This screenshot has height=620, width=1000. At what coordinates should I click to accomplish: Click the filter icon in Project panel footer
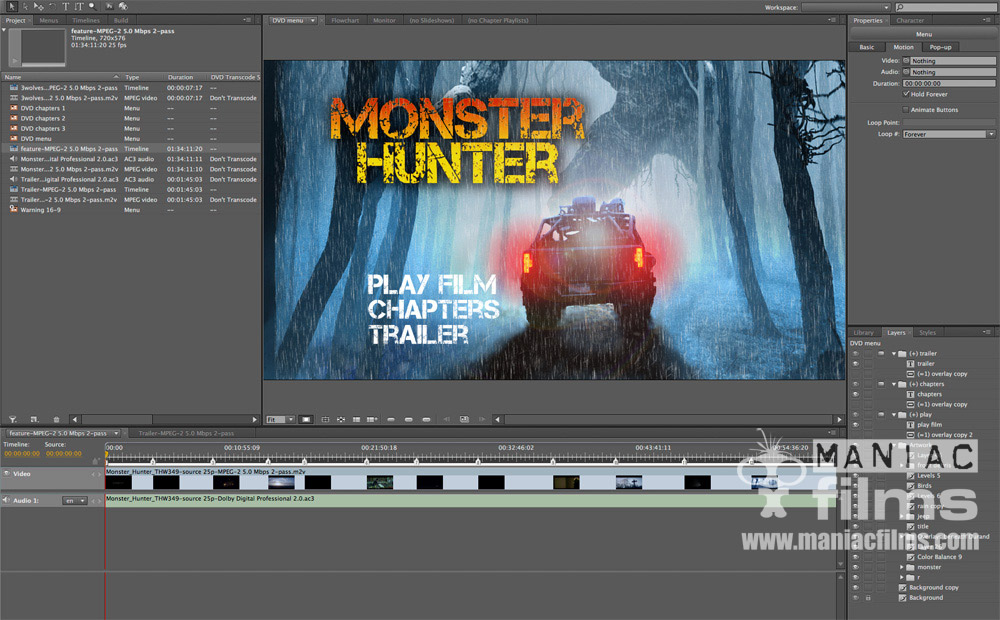click(13, 419)
